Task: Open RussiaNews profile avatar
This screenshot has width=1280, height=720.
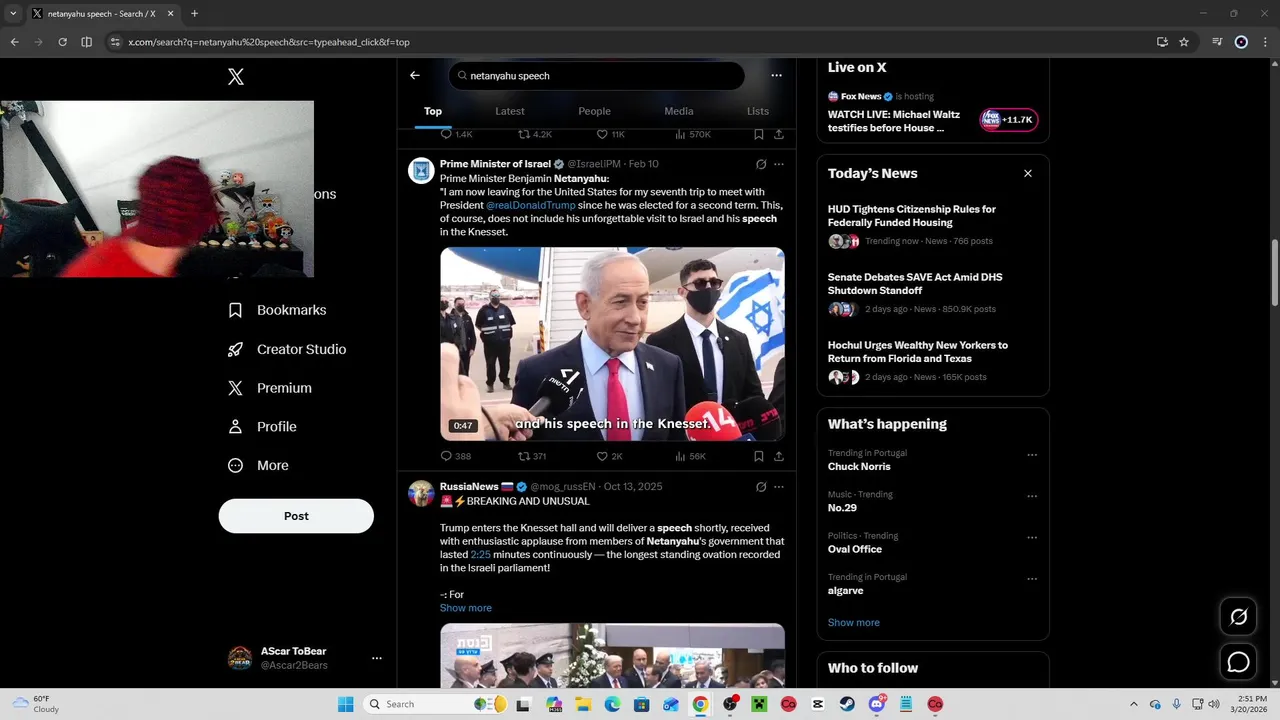Action: click(421, 493)
